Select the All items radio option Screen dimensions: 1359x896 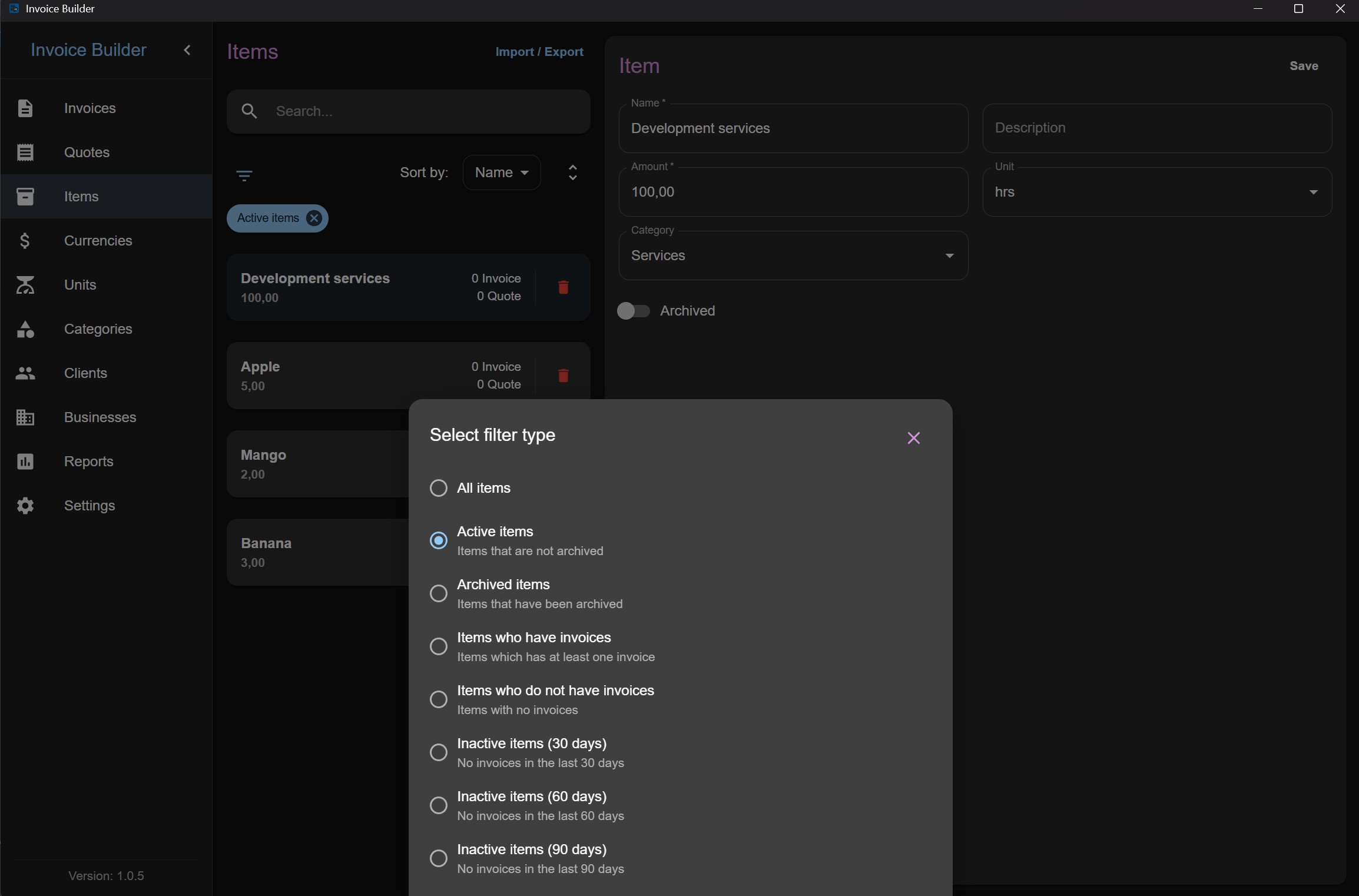click(439, 488)
